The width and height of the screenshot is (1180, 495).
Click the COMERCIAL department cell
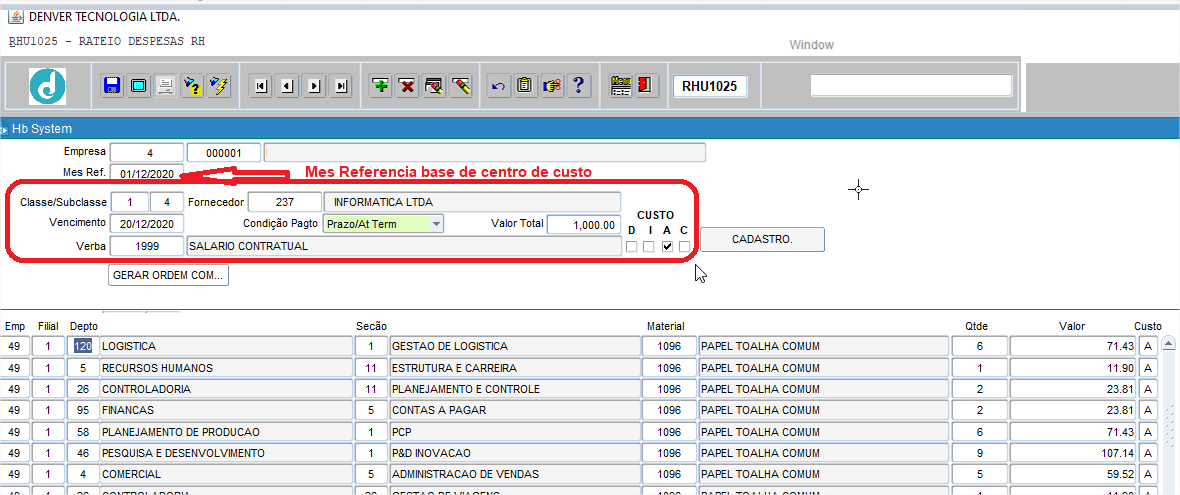pyautogui.click(x=226, y=475)
